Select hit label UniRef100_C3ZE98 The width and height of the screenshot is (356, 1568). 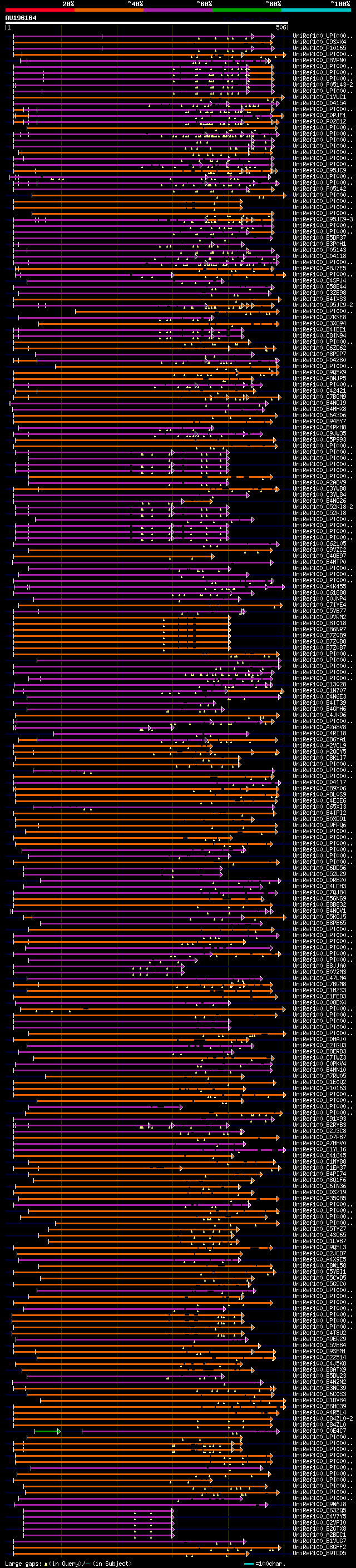(x=319, y=293)
